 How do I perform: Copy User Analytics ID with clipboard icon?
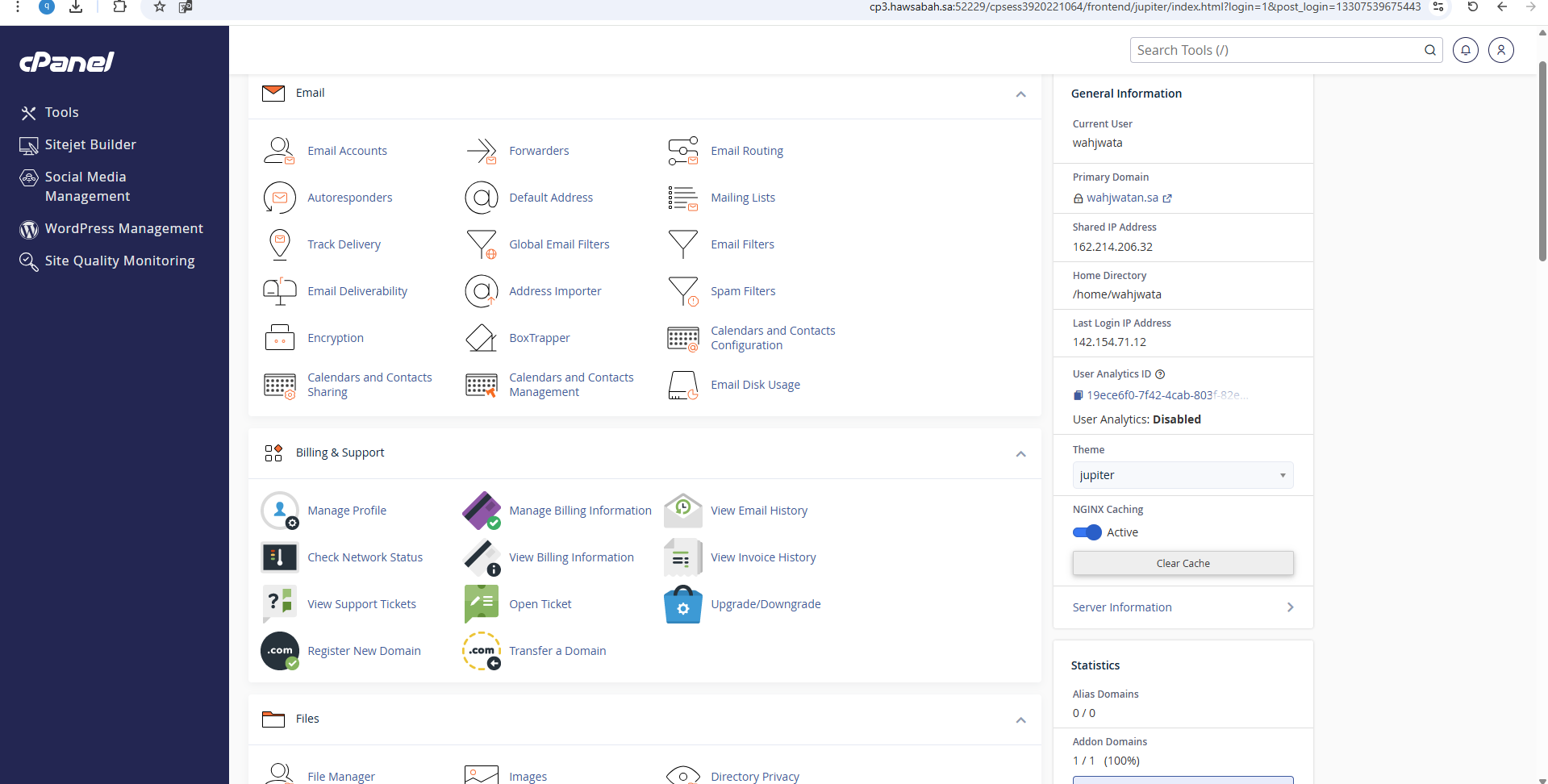click(x=1078, y=395)
